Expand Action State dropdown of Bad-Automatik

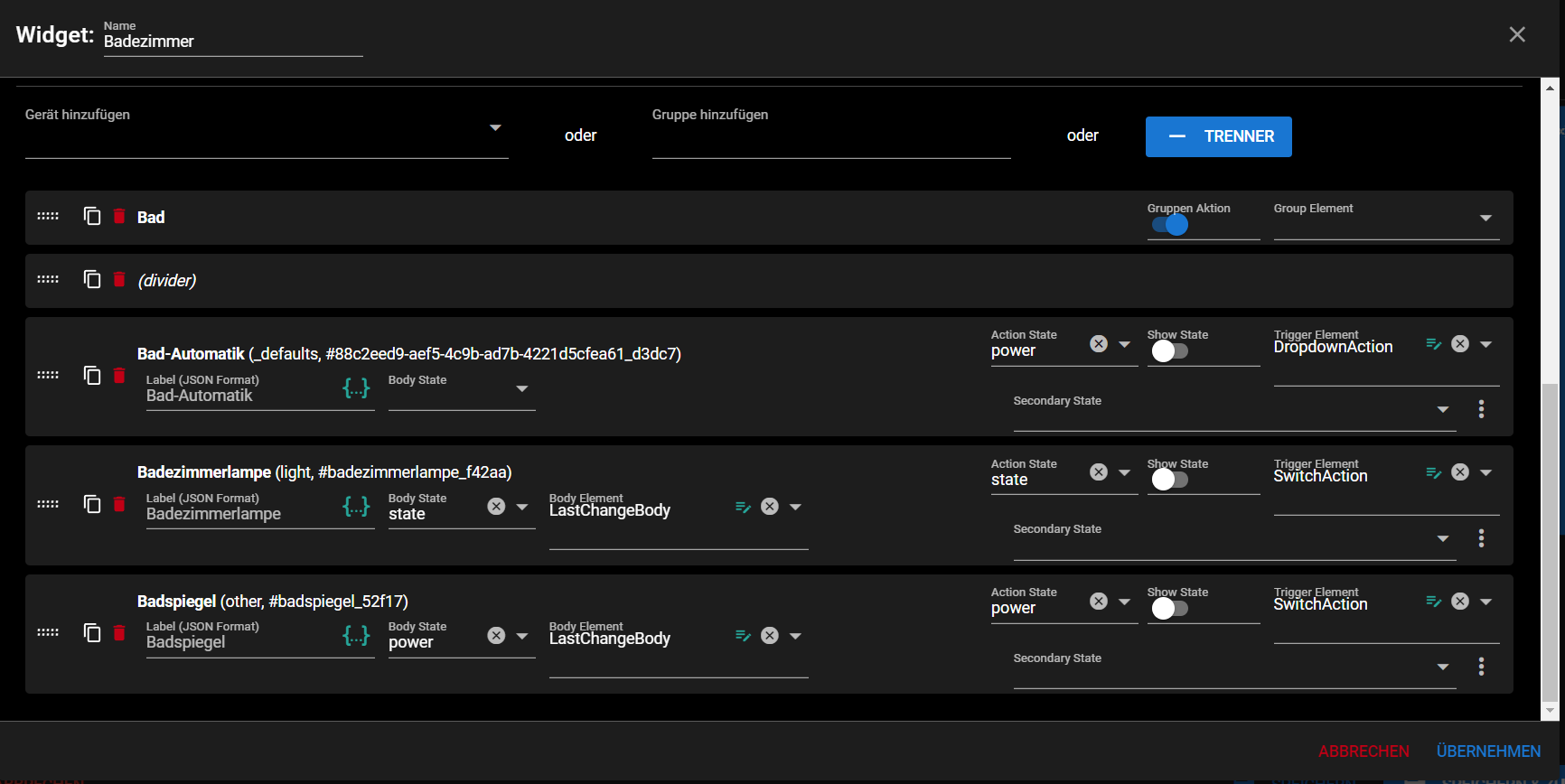click(1125, 344)
